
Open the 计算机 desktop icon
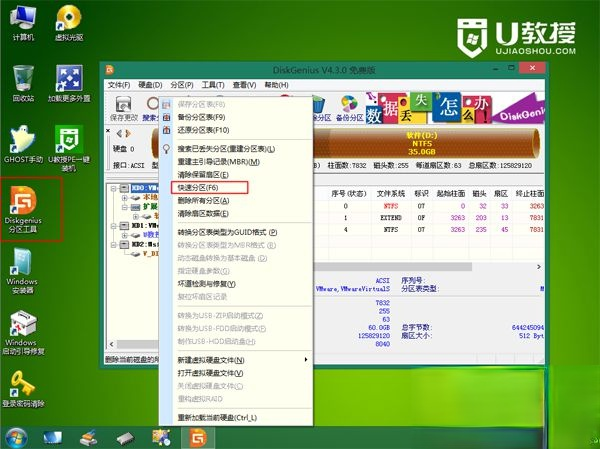pyautogui.click(x=23, y=23)
